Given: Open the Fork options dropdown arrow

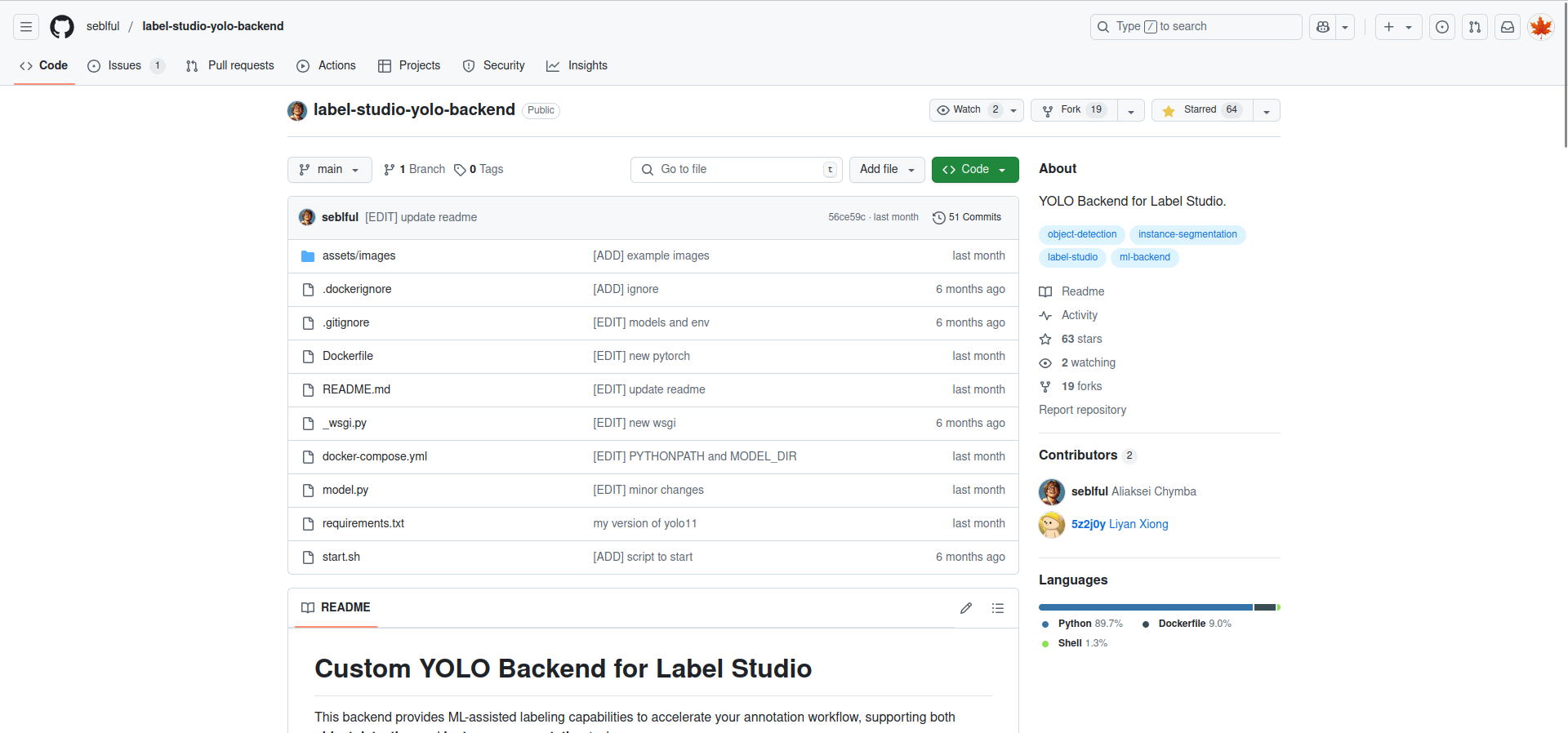Looking at the screenshot, I should (1131, 111).
